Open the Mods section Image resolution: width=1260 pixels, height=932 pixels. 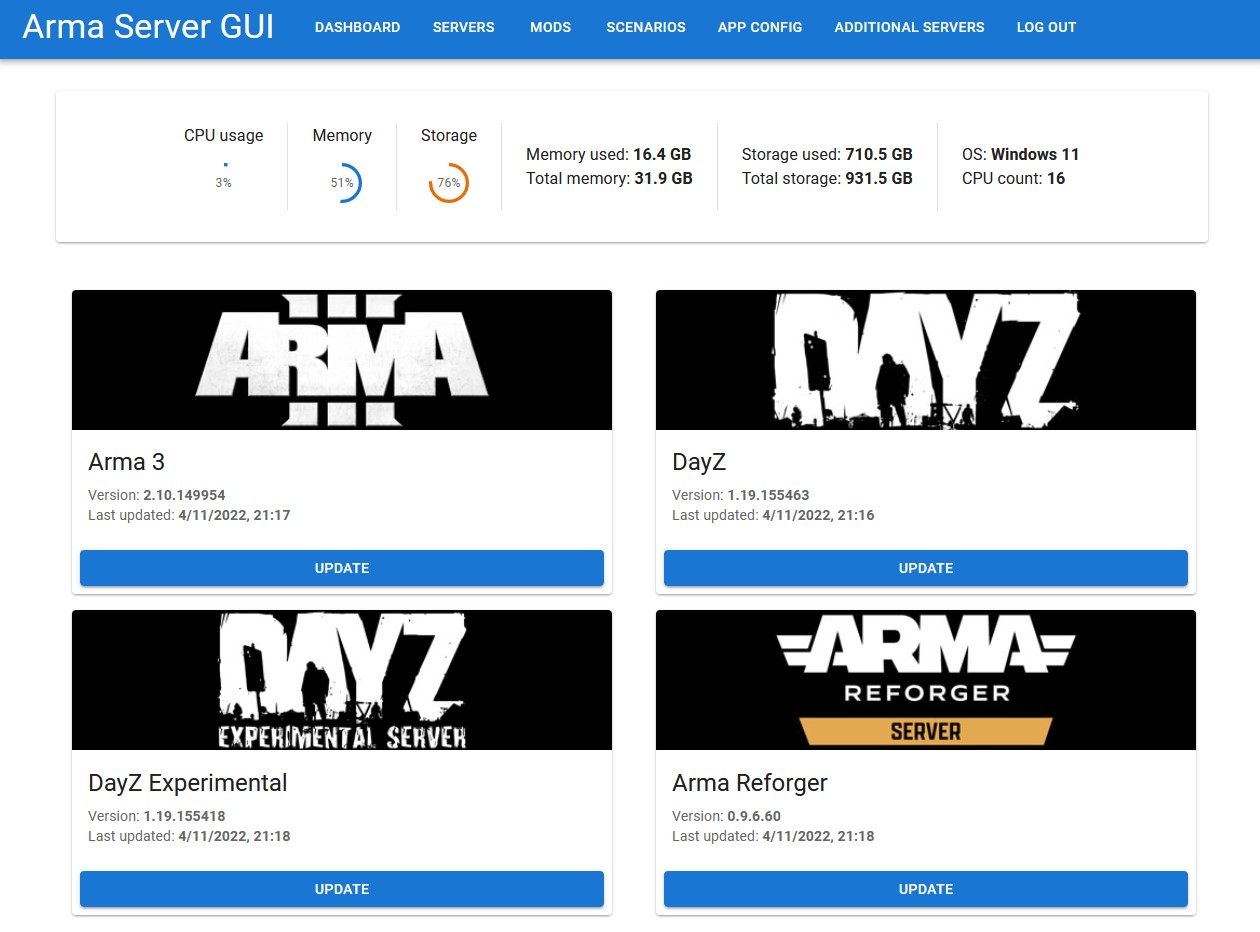click(x=550, y=27)
